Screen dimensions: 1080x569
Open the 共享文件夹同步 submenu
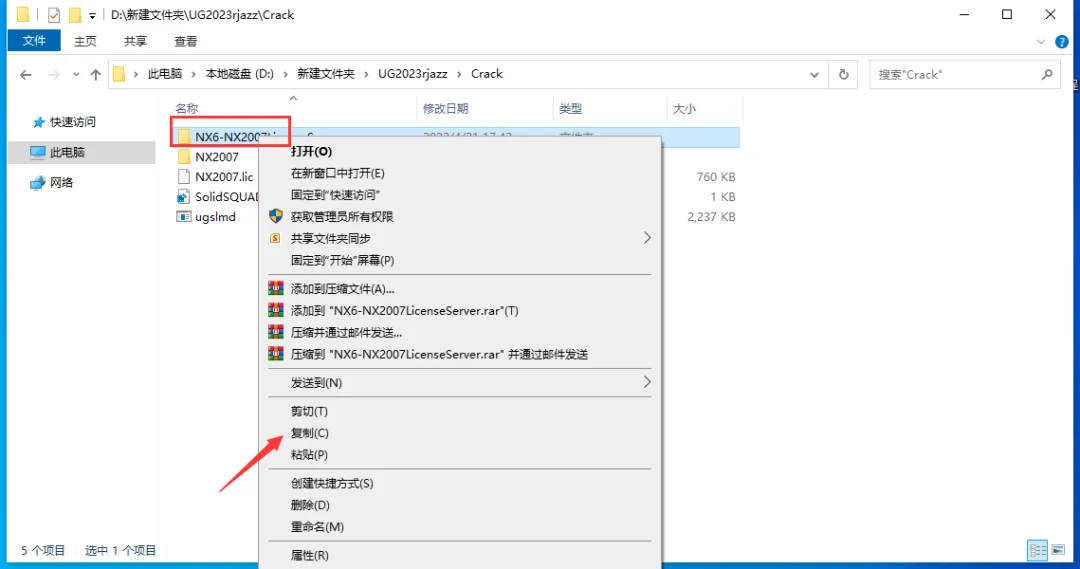point(459,238)
